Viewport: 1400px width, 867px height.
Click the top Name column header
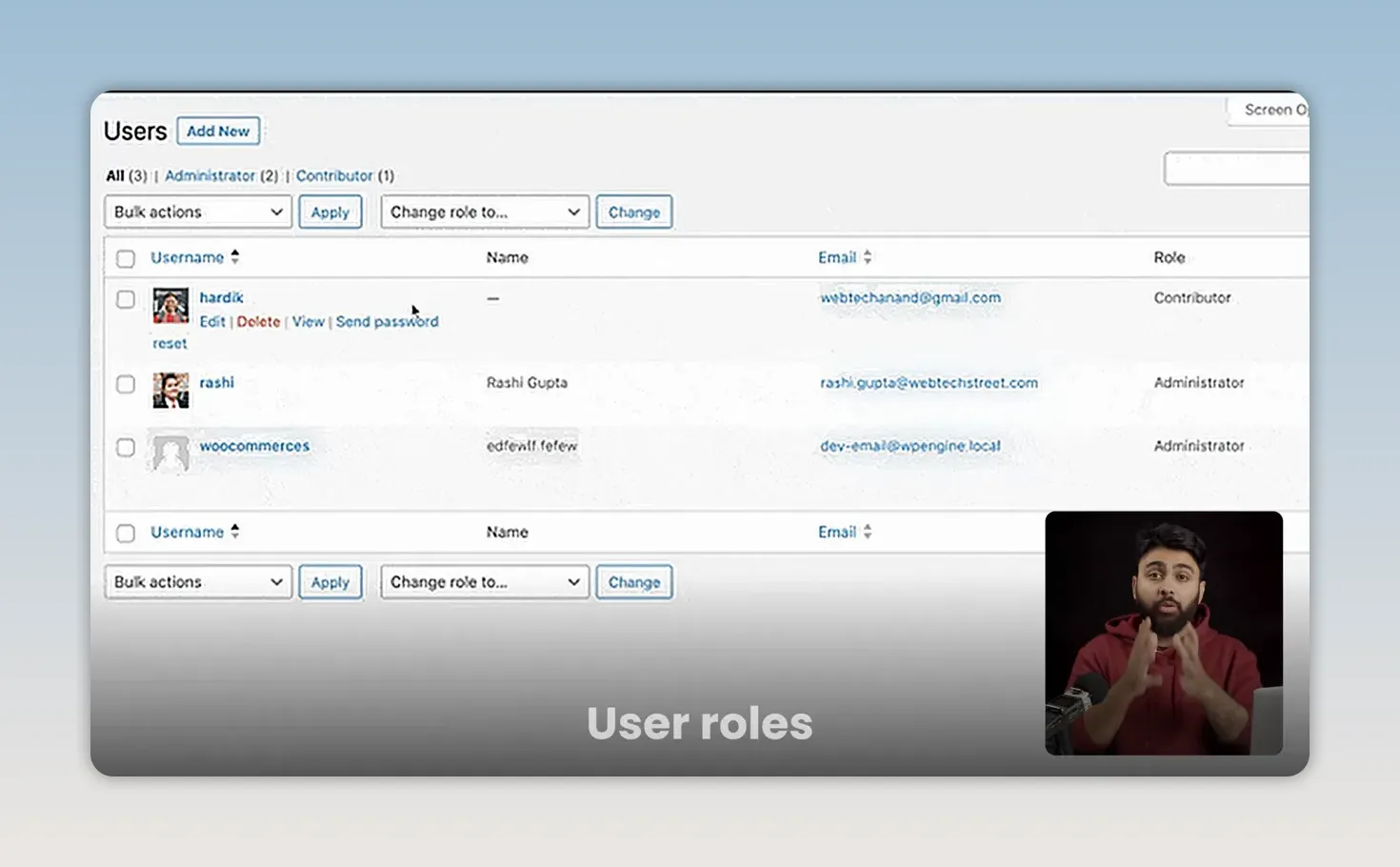(507, 257)
